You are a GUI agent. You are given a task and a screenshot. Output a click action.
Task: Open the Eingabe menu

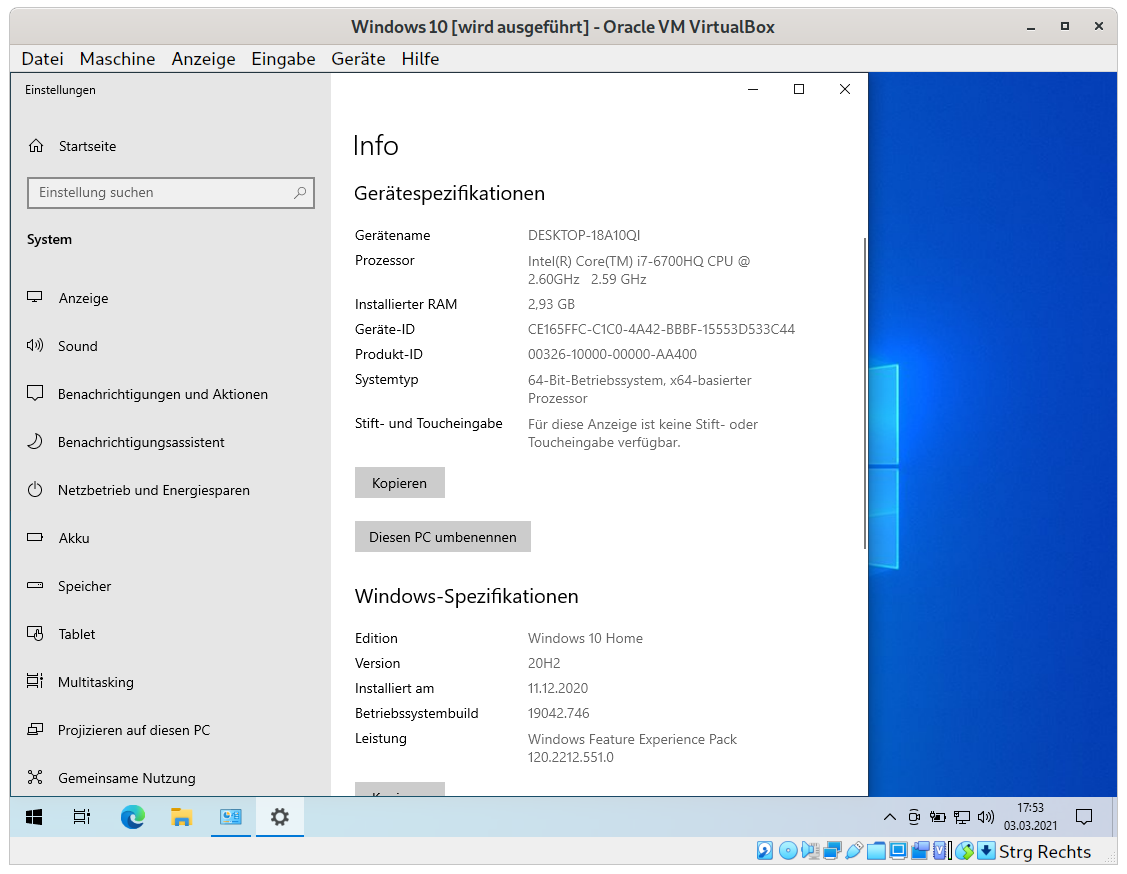283,59
